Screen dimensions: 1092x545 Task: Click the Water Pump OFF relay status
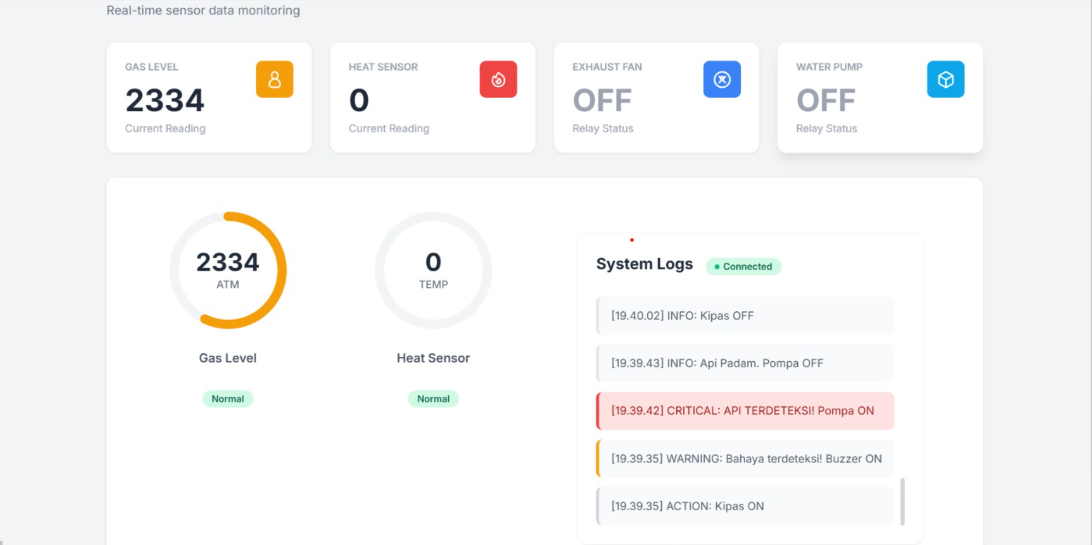coord(825,100)
